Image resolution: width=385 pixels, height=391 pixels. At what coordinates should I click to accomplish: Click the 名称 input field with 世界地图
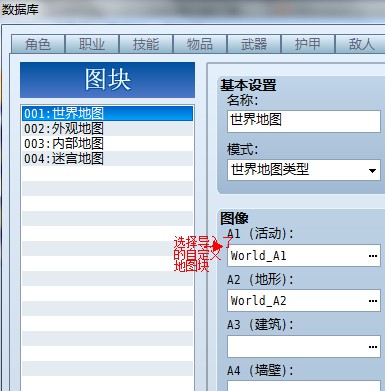(304, 121)
